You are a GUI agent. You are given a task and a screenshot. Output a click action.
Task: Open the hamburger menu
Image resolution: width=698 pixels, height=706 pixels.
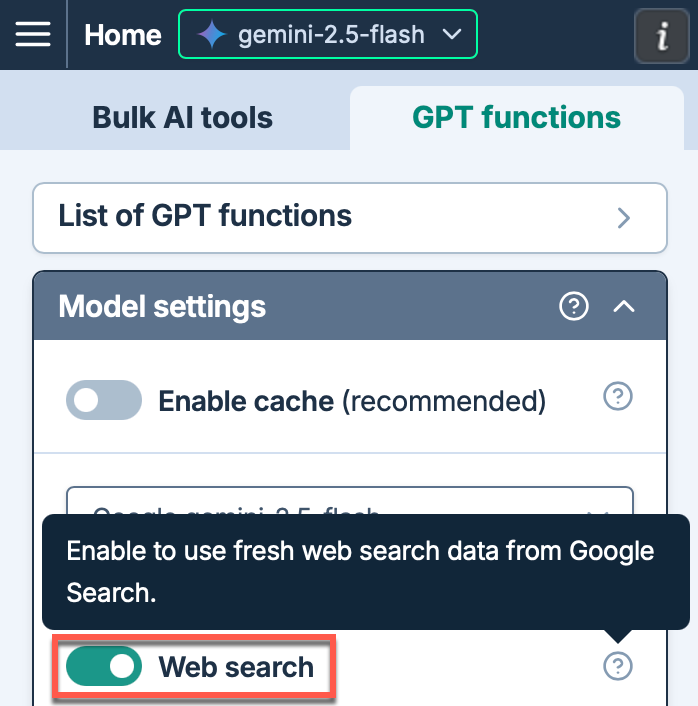point(33,34)
